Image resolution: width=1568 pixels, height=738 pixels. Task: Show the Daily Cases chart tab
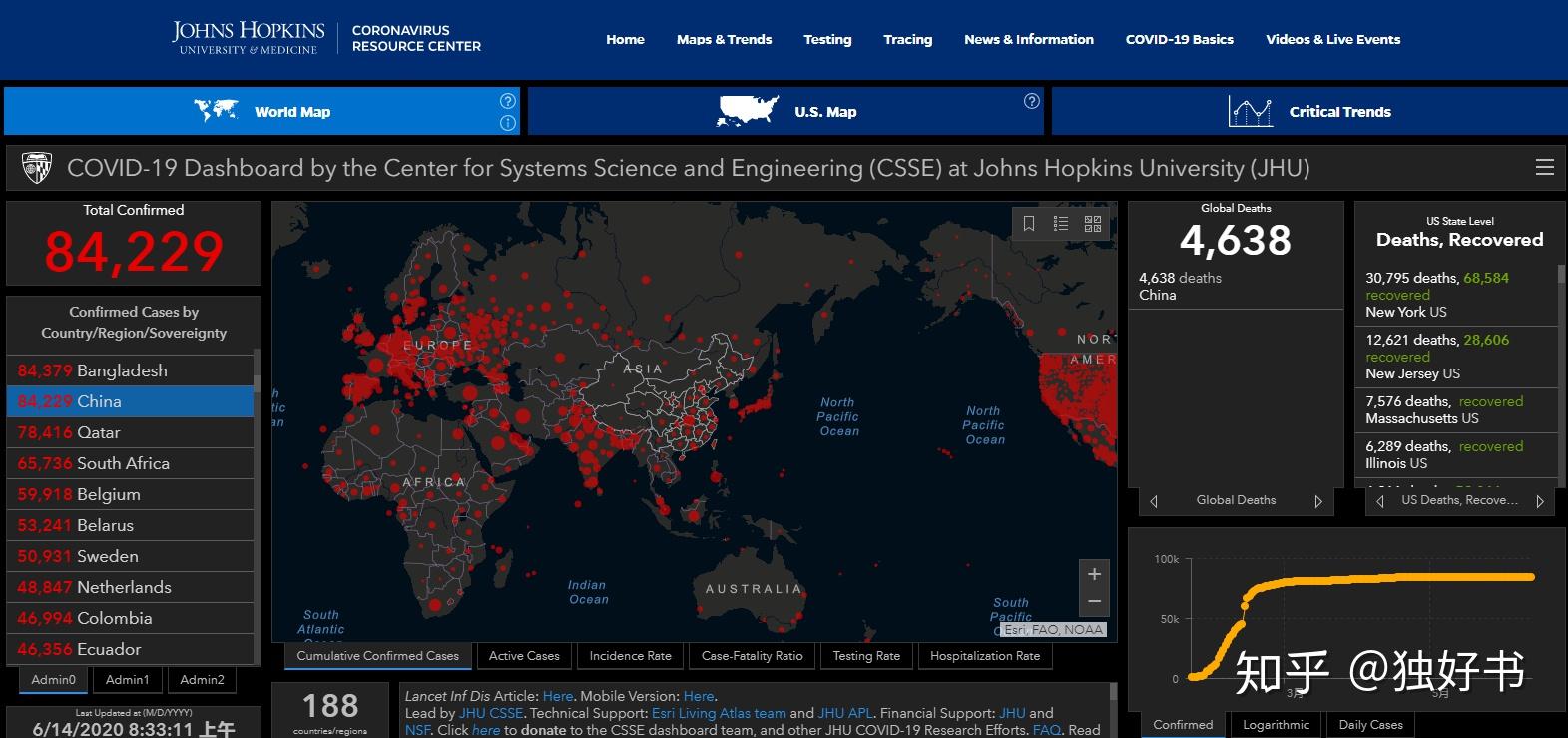click(x=1370, y=725)
